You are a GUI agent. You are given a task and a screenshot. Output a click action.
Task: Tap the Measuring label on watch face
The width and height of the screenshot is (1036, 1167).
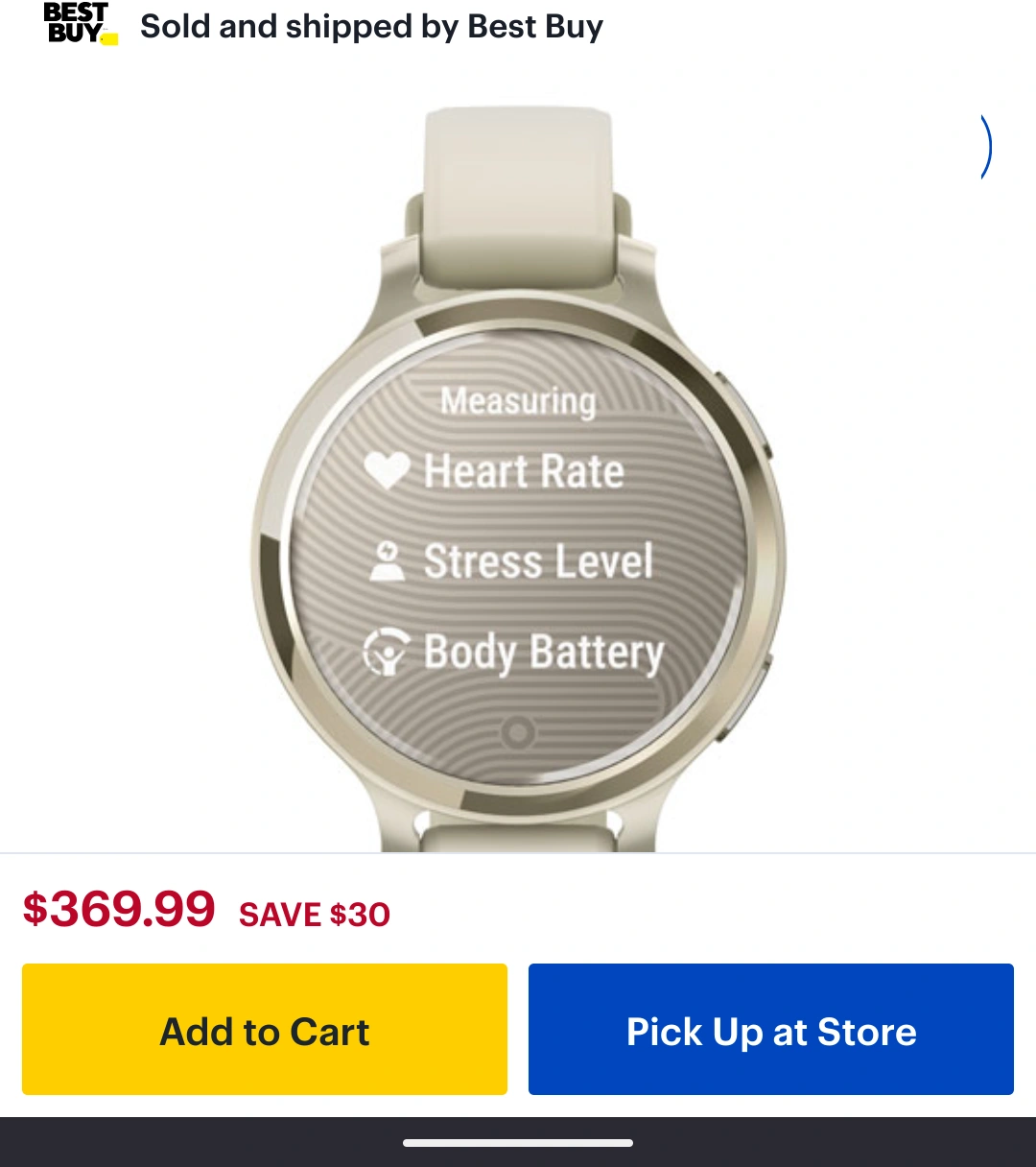(x=518, y=400)
